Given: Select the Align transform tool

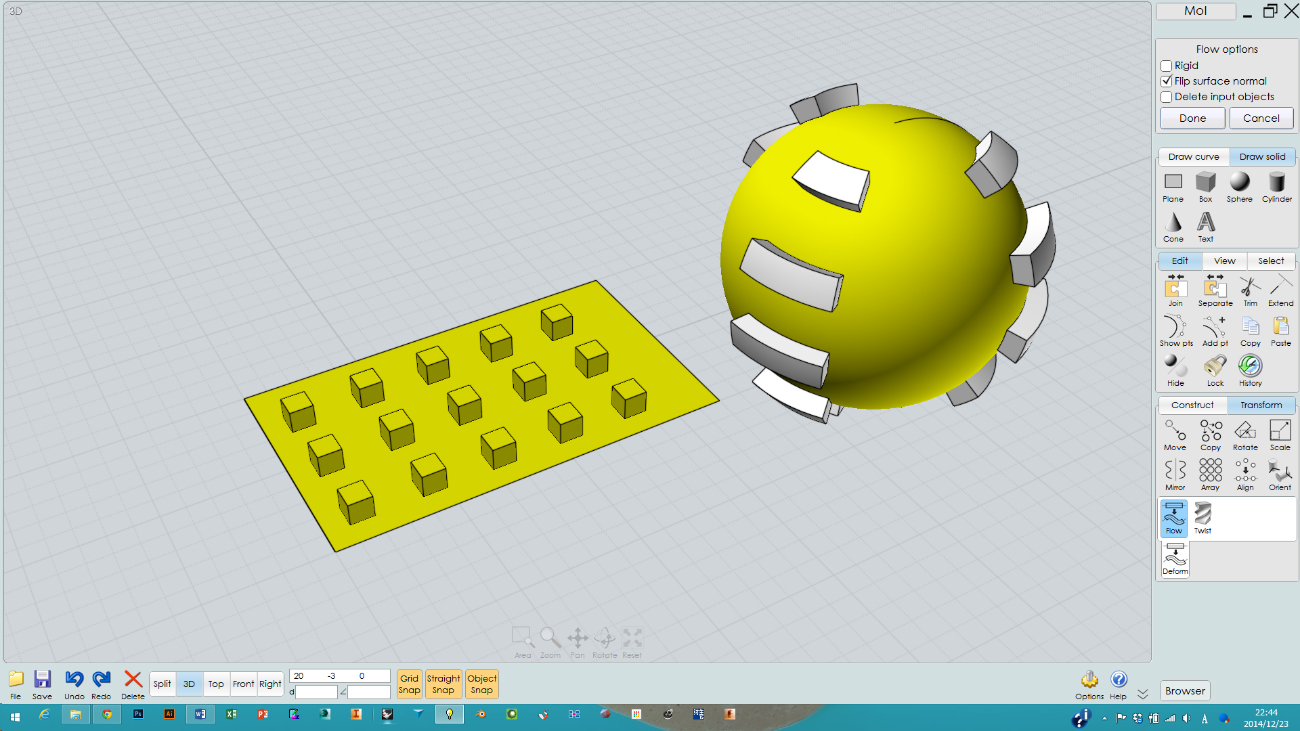Looking at the screenshot, I should pyautogui.click(x=1245, y=475).
